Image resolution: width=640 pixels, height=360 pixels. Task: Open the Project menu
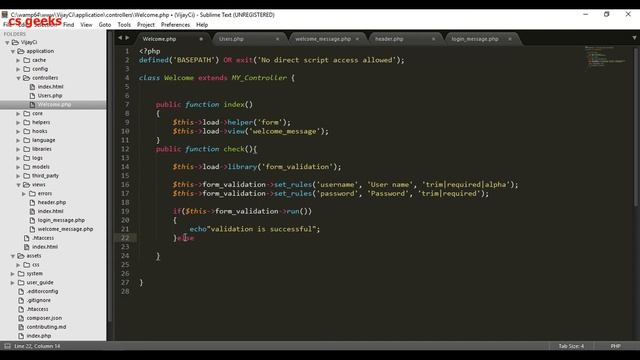click(x=146, y=25)
